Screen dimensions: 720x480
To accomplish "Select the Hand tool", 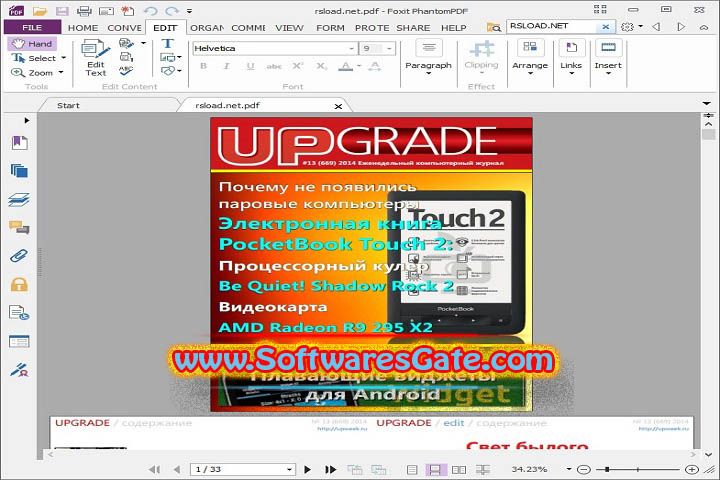I will click(32, 44).
